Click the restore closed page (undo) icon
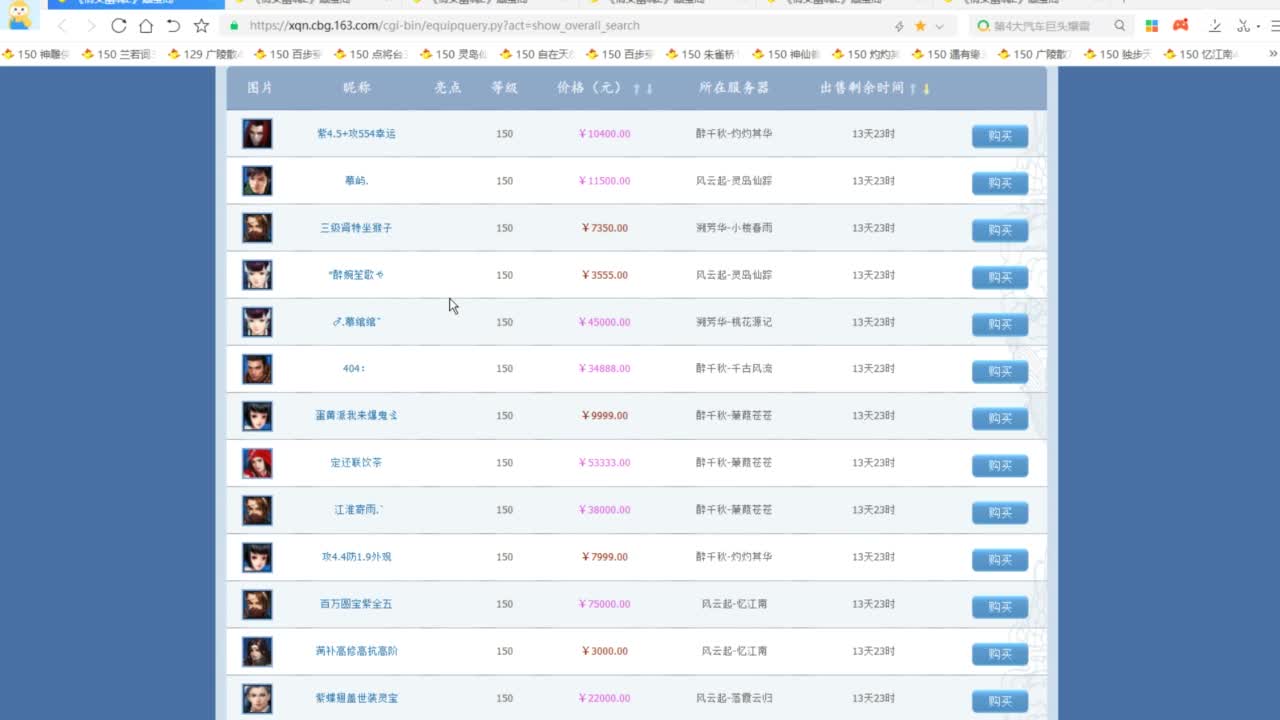 coord(173,26)
